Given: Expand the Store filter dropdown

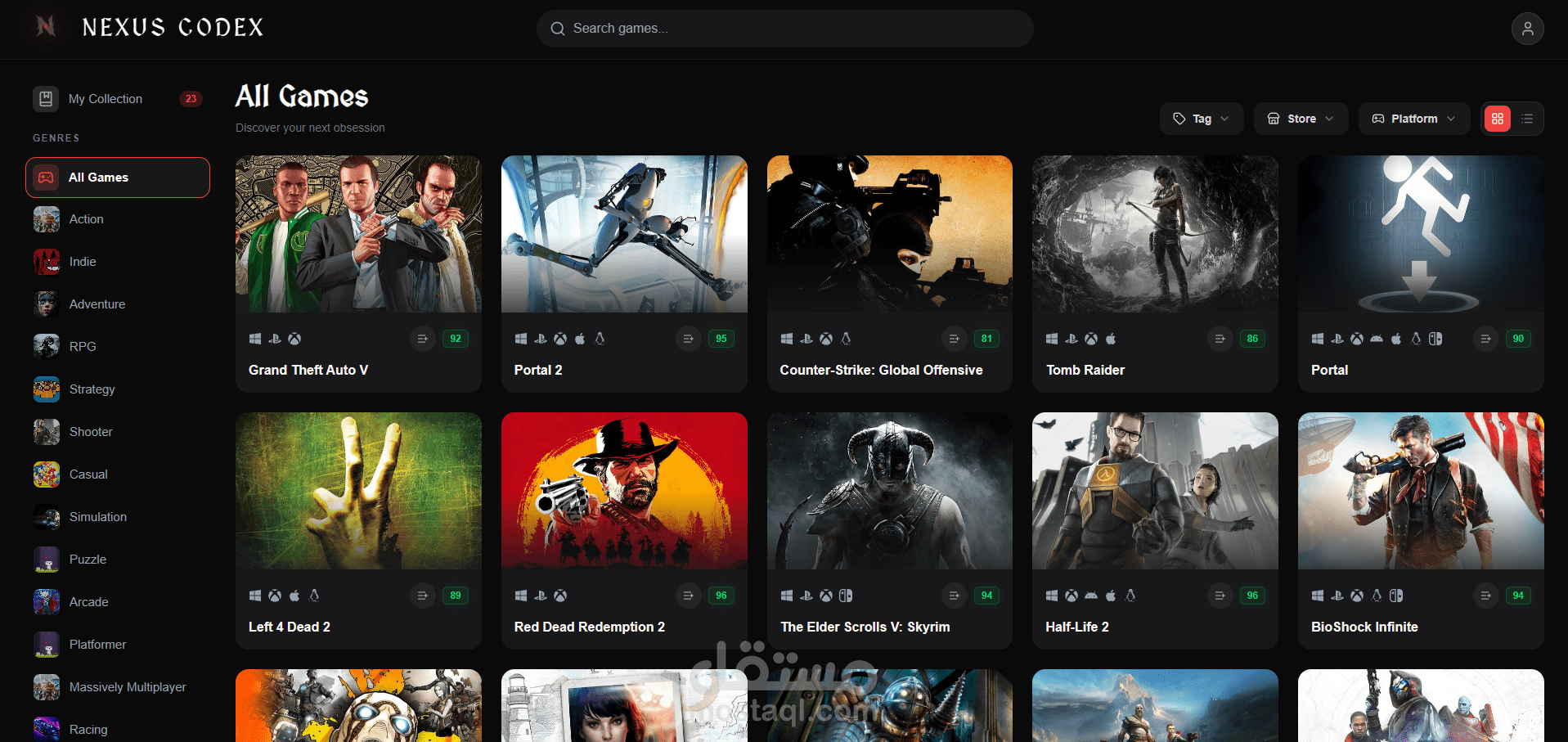Looking at the screenshot, I should (1301, 119).
